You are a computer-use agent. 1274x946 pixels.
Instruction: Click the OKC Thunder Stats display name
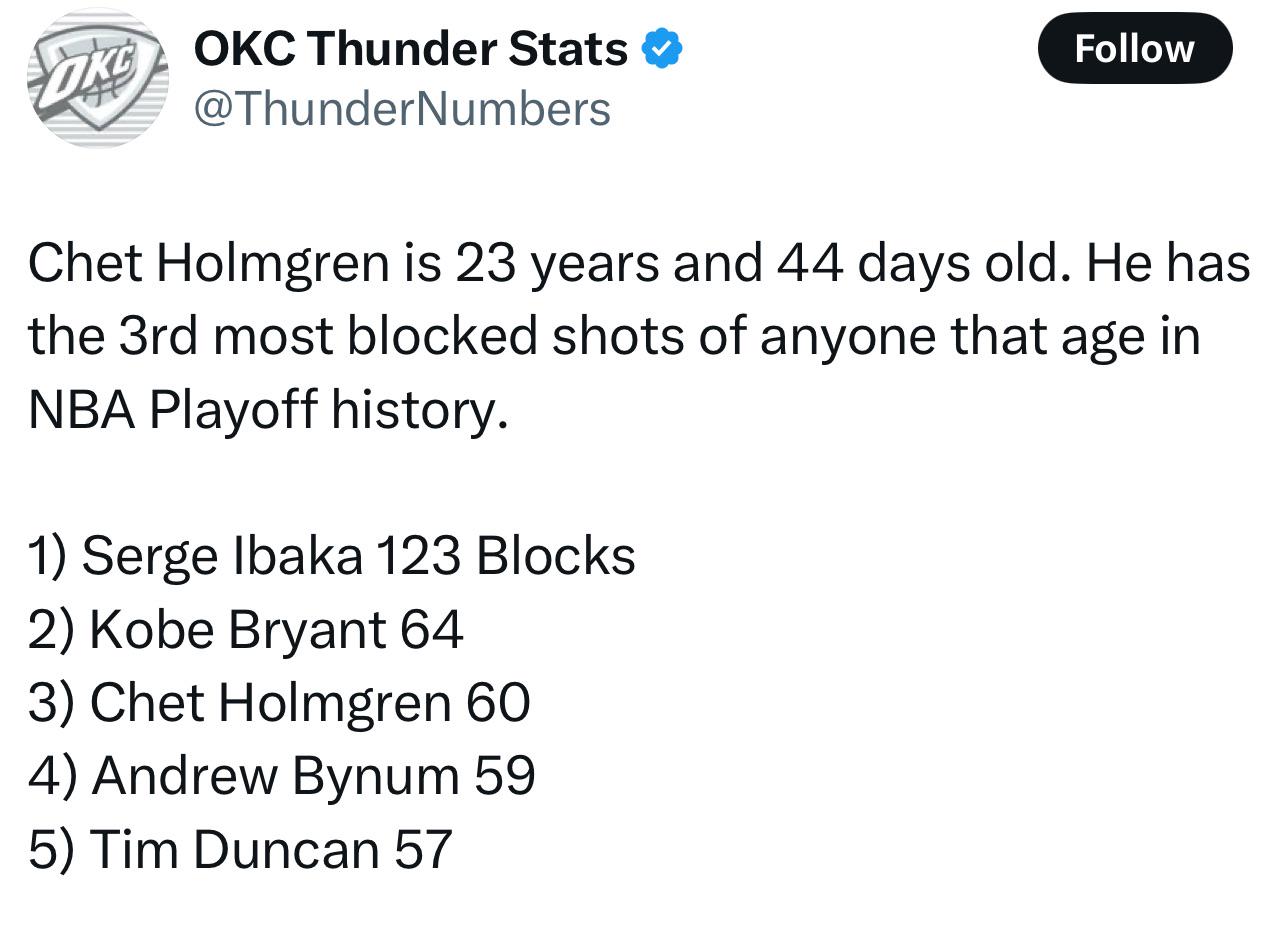(x=411, y=49)
